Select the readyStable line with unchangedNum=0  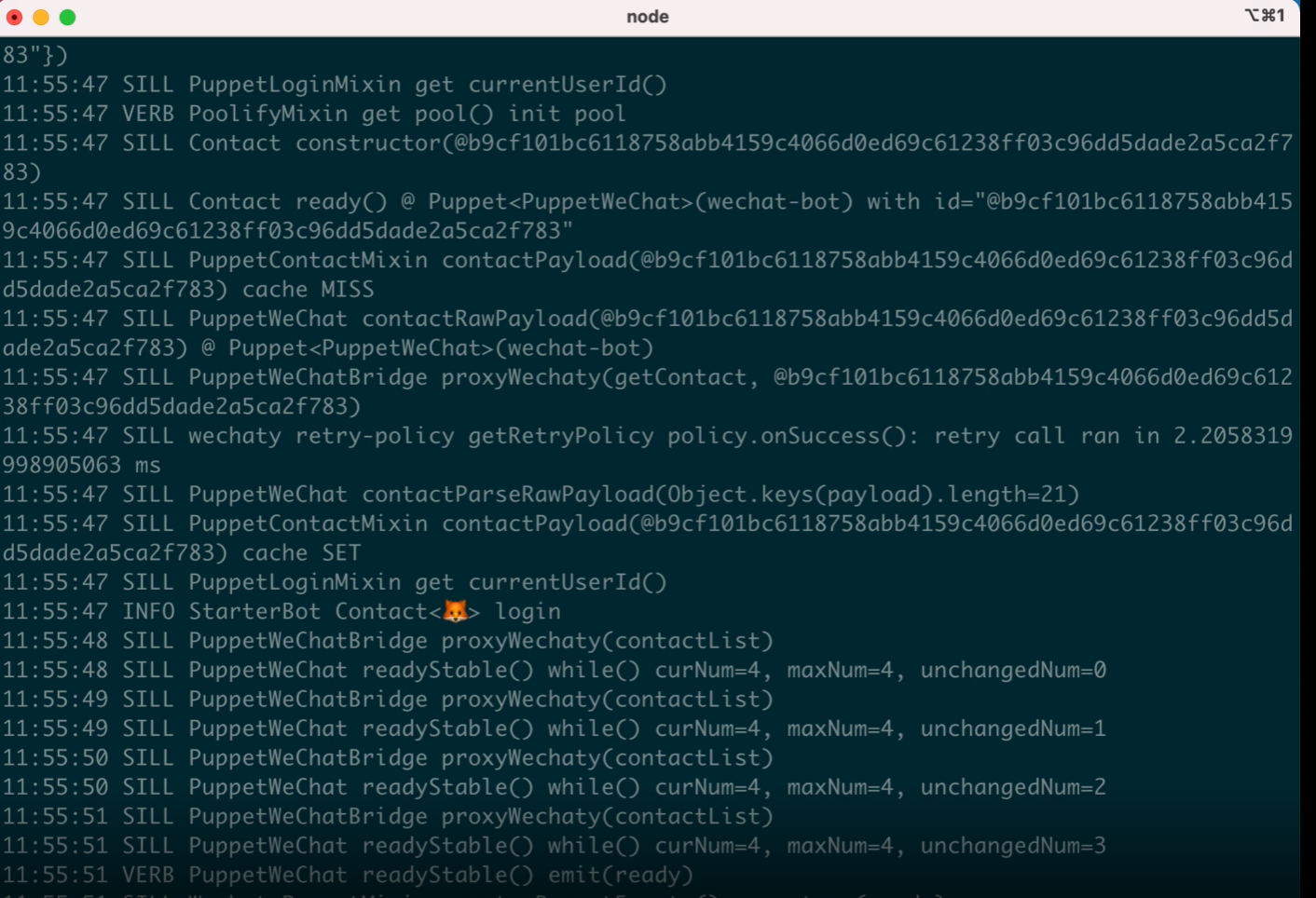click(x=555, y=671)
